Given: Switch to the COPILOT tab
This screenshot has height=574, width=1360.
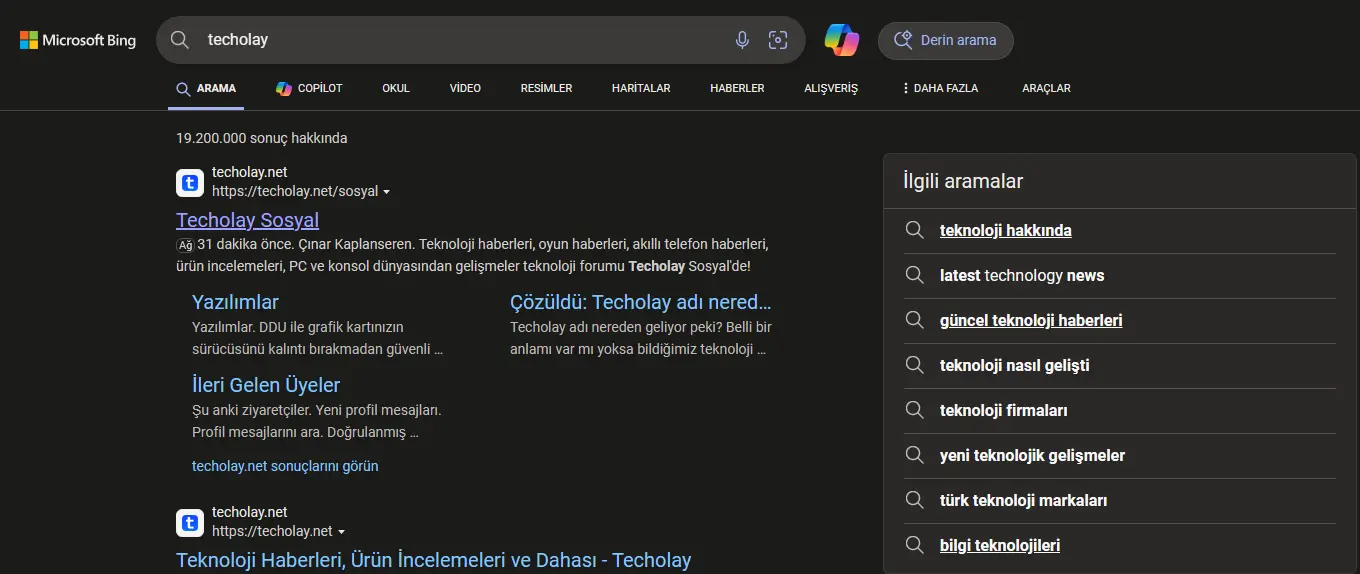Looking at the screenshot, I should 309,88.
